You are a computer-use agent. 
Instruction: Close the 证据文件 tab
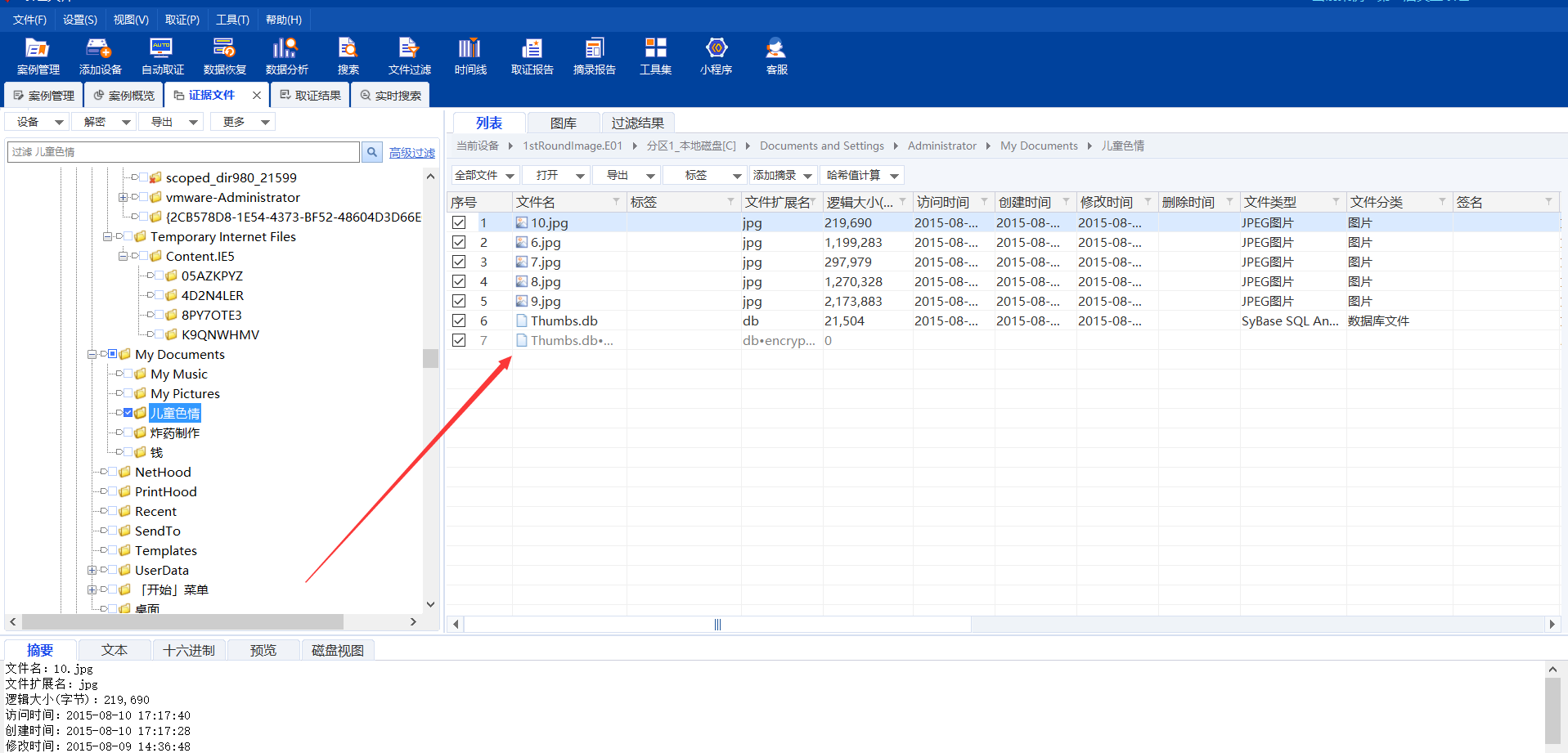(x=257, y=96)
